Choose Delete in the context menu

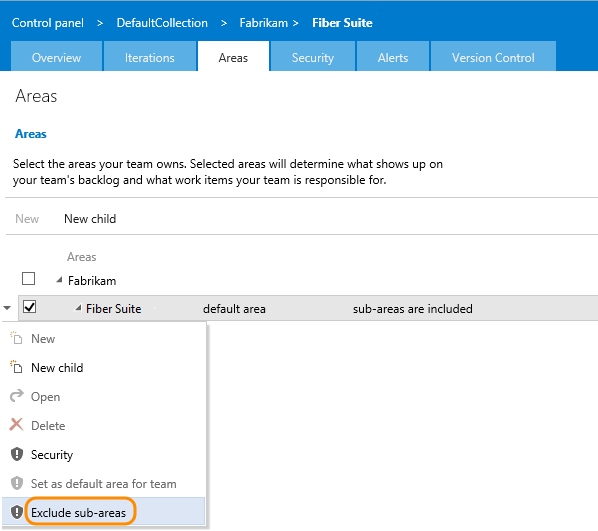(x=104, y=426)
